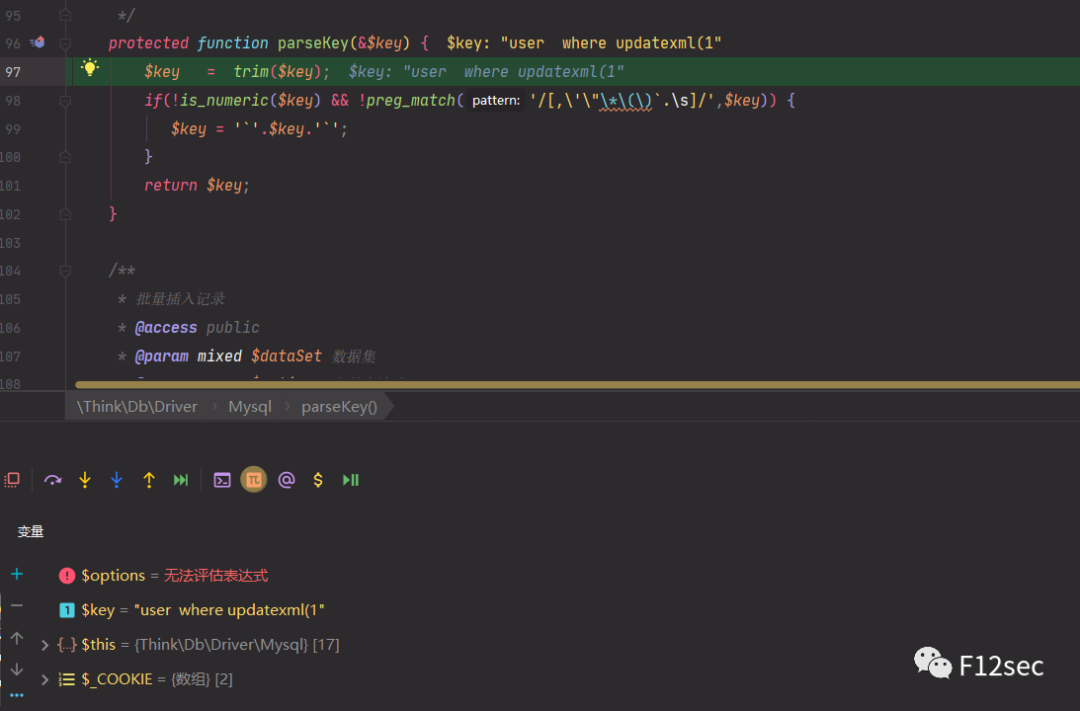Image resolution: width=1080 pixels, height=711 pixels.
Task: Click line number 98 in the gutter
Action: 13,101
